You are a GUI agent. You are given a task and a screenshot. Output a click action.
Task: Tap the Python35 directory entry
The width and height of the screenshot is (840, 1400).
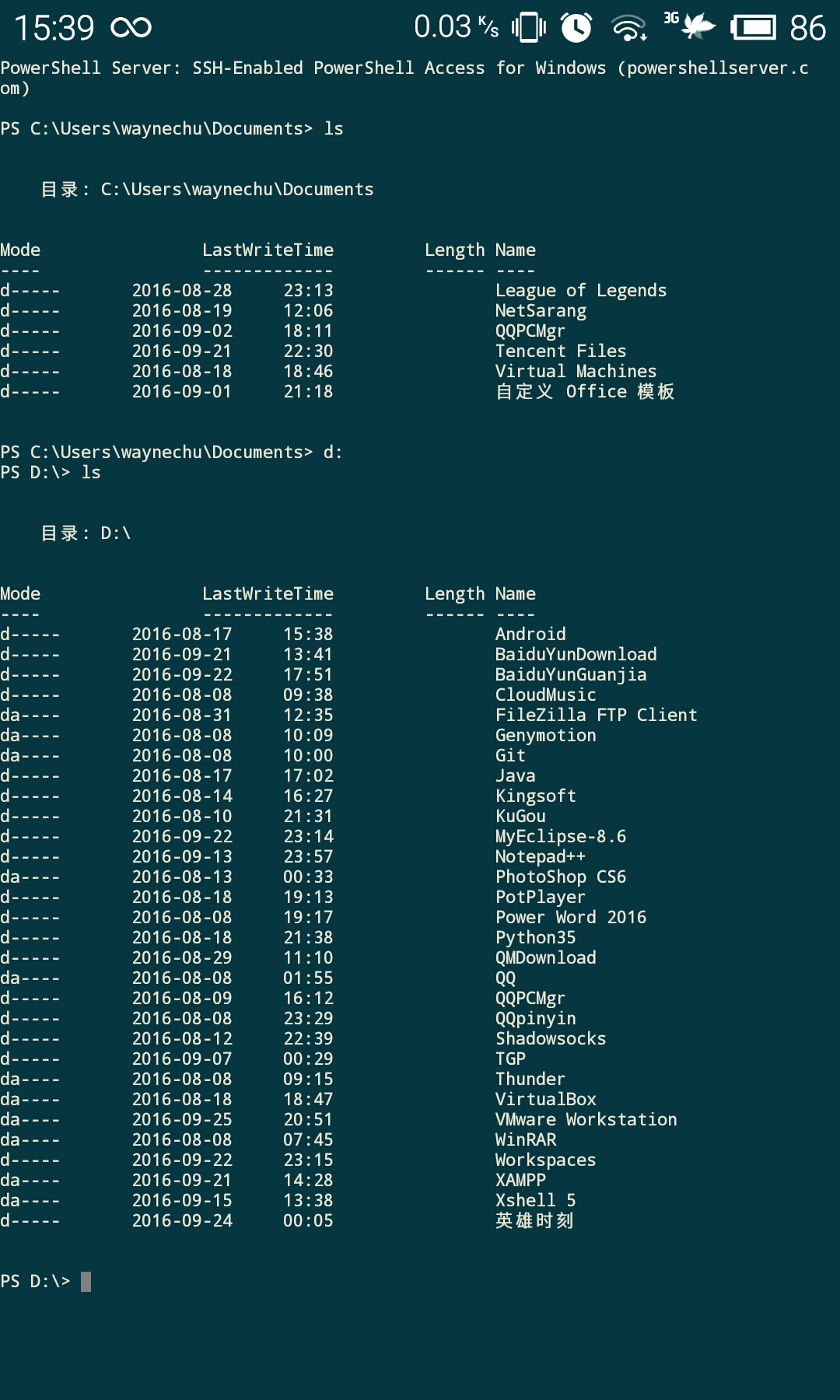pyautogui.click(x=535, y=938)
